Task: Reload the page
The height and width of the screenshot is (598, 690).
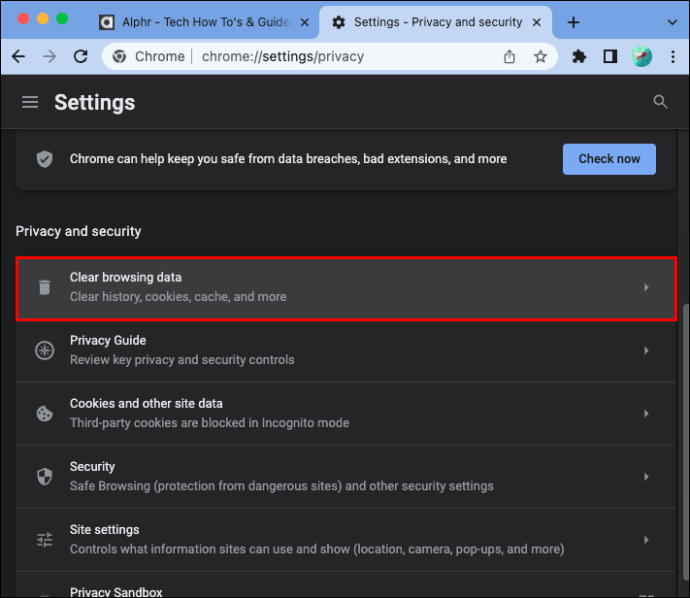Action: (81, 56)
